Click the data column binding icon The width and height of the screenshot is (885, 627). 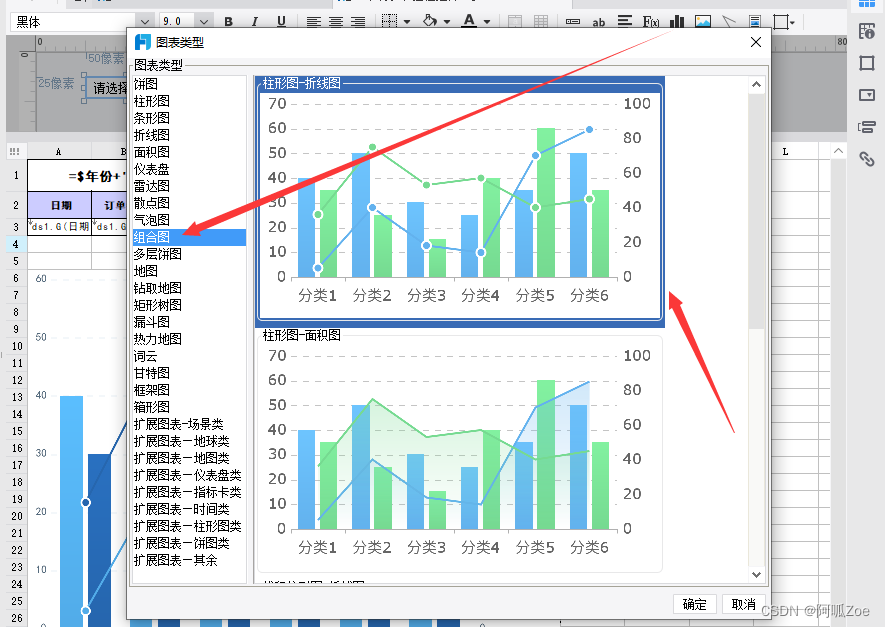click(573, 21)
